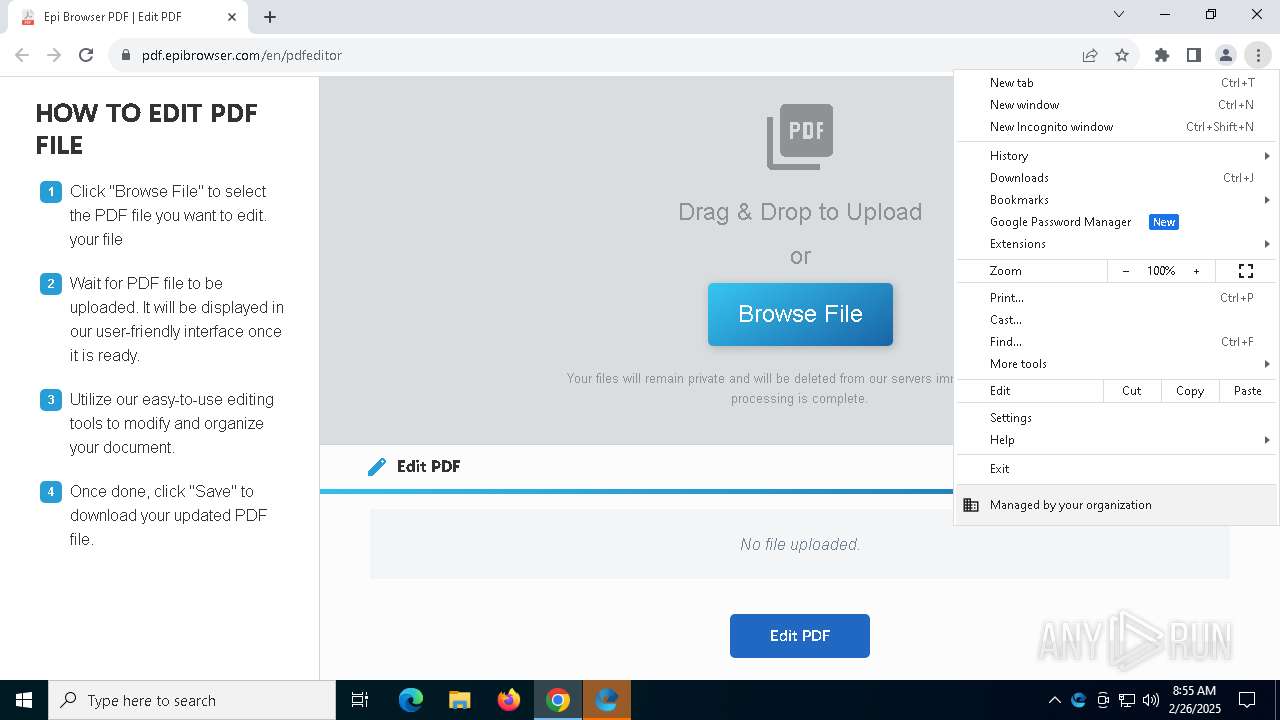
Task: Click the Browse File button
Action: point(800,314)
